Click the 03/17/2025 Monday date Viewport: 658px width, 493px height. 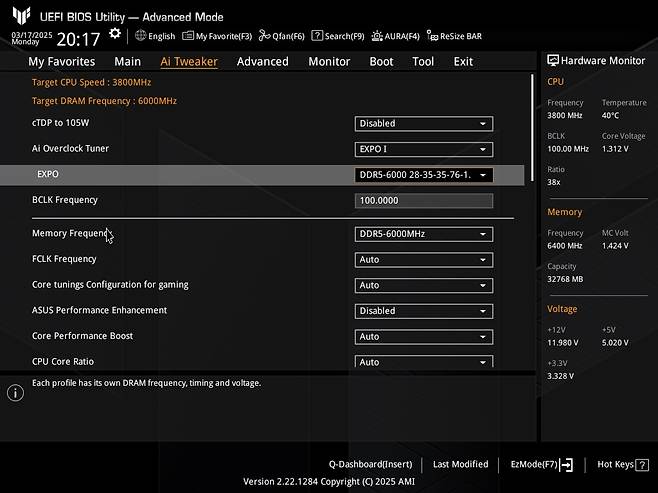point(32,38)
